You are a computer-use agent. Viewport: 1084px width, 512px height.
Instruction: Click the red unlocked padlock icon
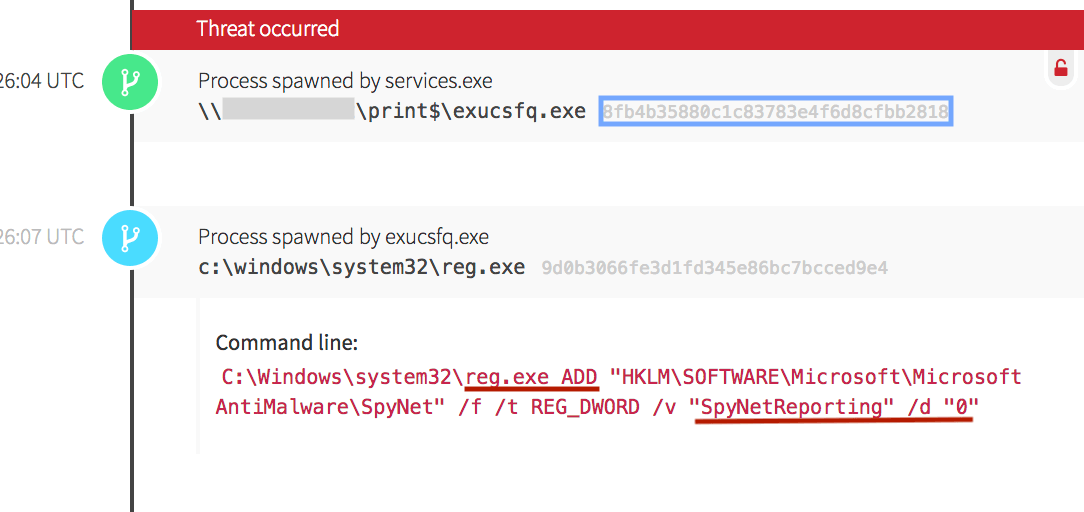(1060, 68)
